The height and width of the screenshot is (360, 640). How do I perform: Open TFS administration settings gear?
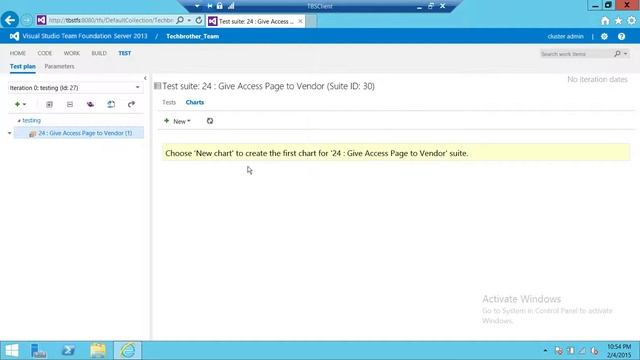pos(604,36)
